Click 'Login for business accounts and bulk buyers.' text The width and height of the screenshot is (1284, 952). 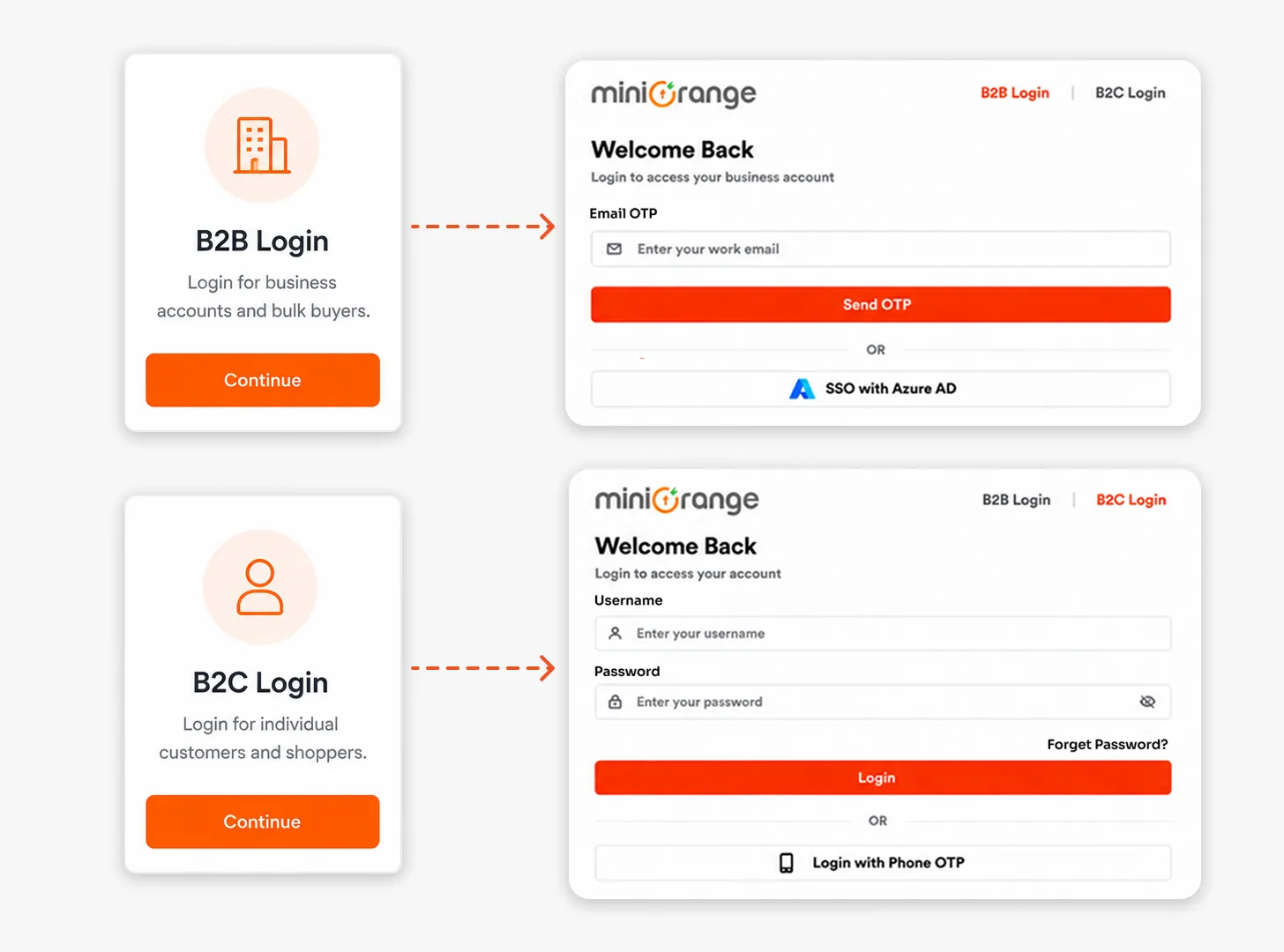[x=263, y=297]
